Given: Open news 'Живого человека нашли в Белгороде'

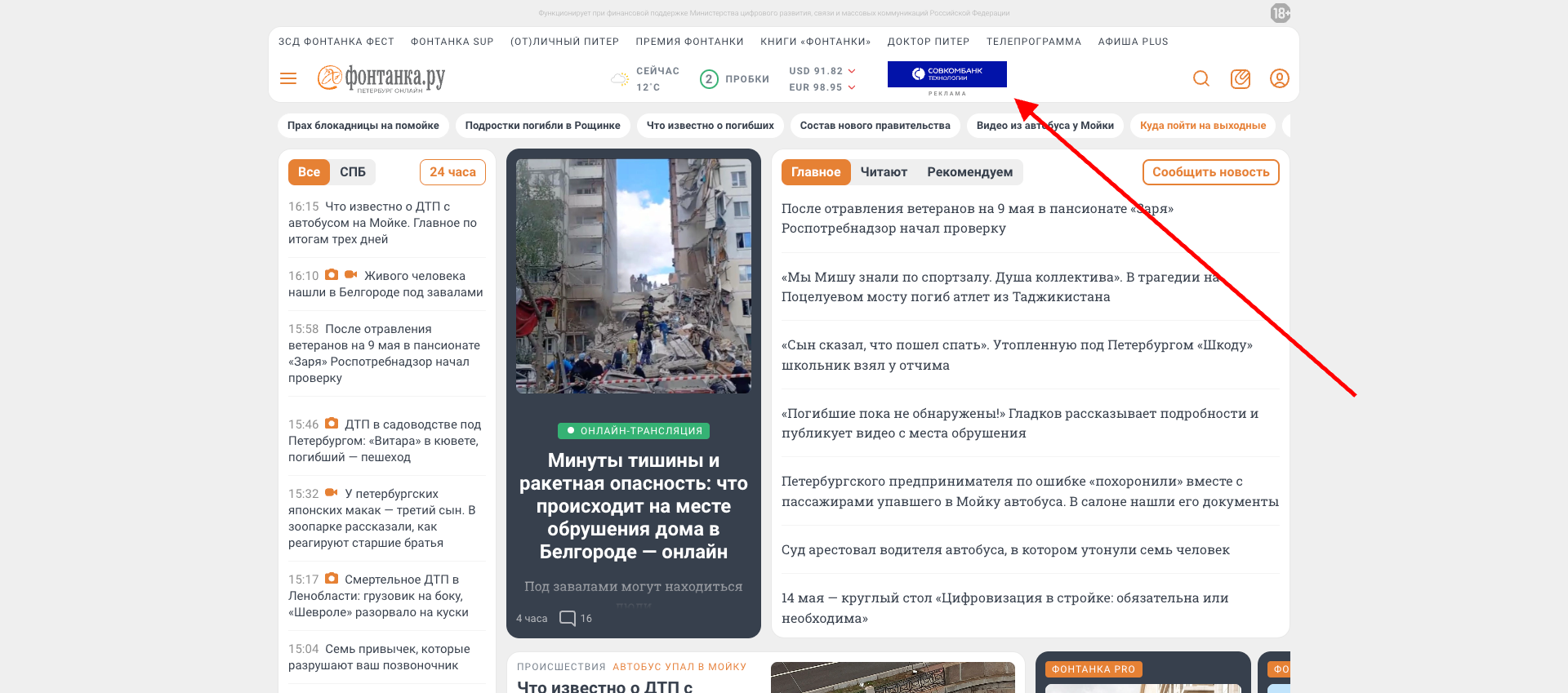Looking at the screenshot, I should [x=385, y=284].
